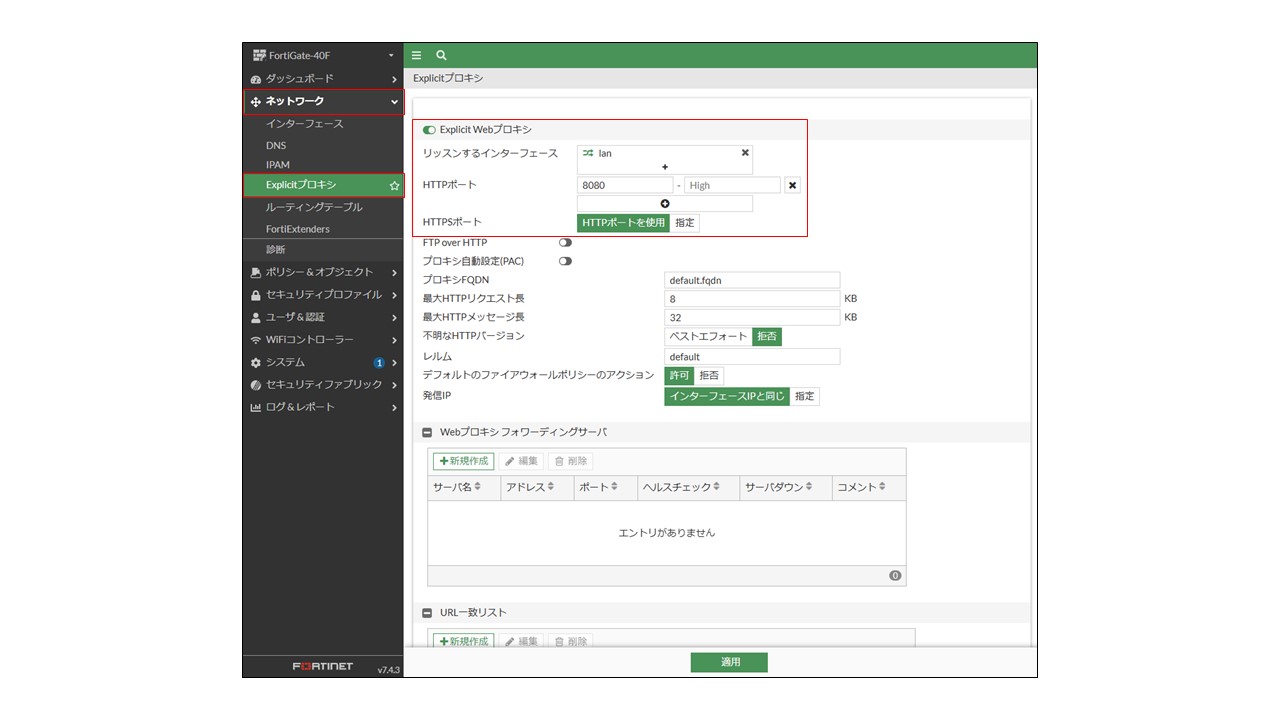1280x720 pixels.
Task: Add another HTTP port with plus icon
Action: point(665,204)
